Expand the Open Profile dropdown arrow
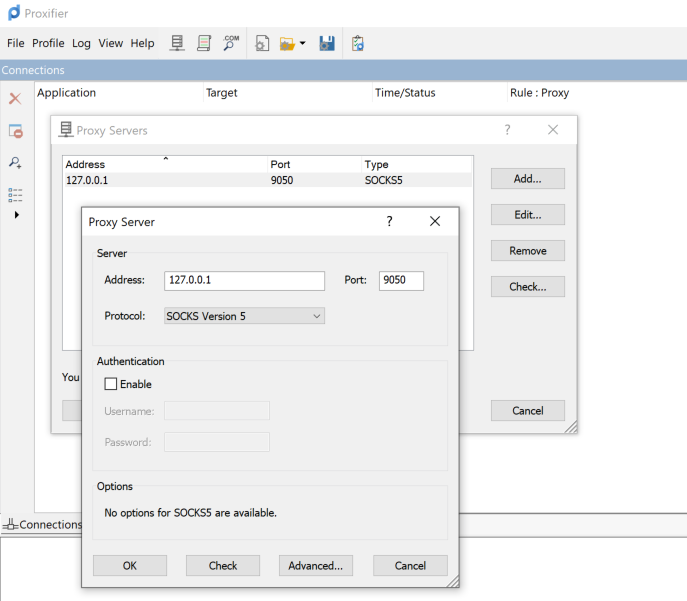Viewport: 687px width, 601px height. click(x=302, y=43)
